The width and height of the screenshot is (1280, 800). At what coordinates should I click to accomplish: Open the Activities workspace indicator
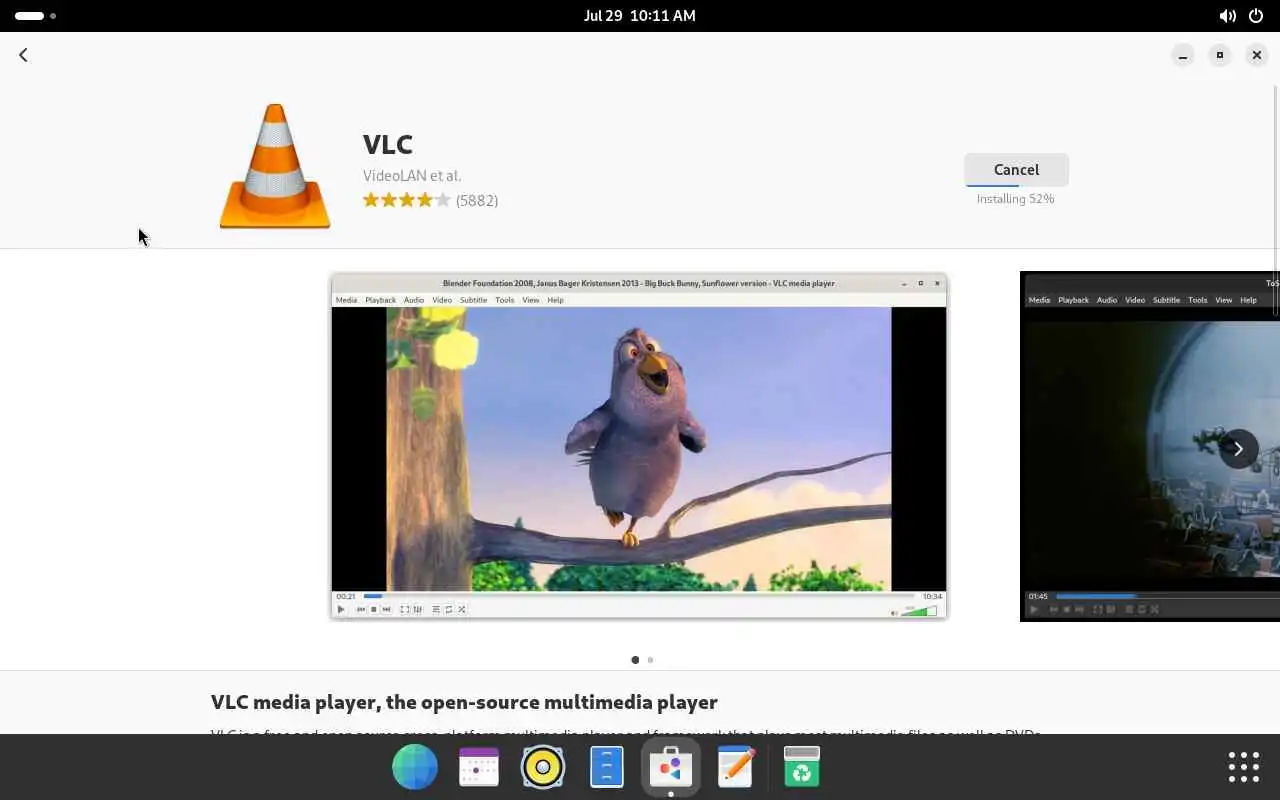[x=36, y=16]
